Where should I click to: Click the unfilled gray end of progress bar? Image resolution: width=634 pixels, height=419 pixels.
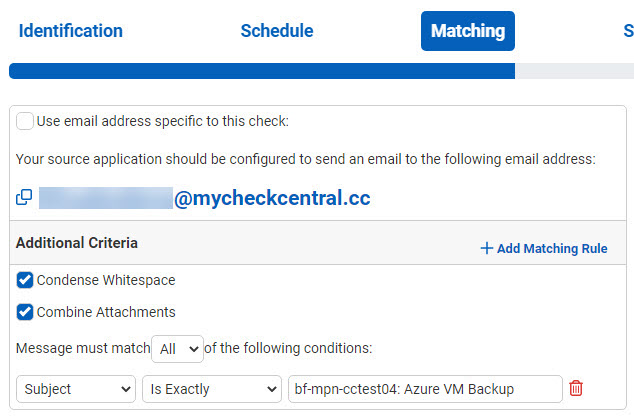point(574,71)
